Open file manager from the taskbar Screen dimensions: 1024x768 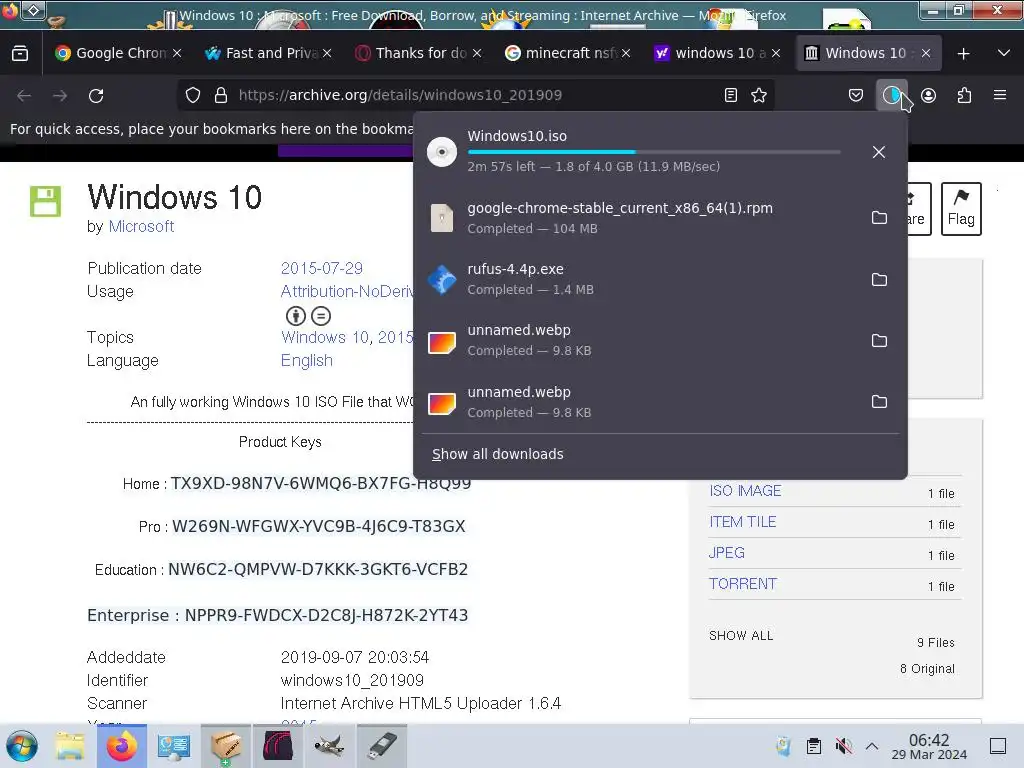pos(70,746)
